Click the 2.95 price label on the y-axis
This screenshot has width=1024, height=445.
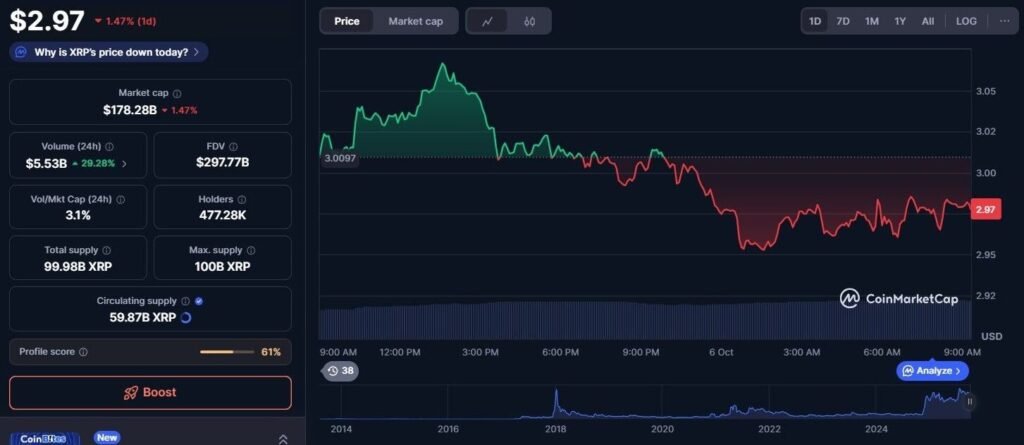986,254
